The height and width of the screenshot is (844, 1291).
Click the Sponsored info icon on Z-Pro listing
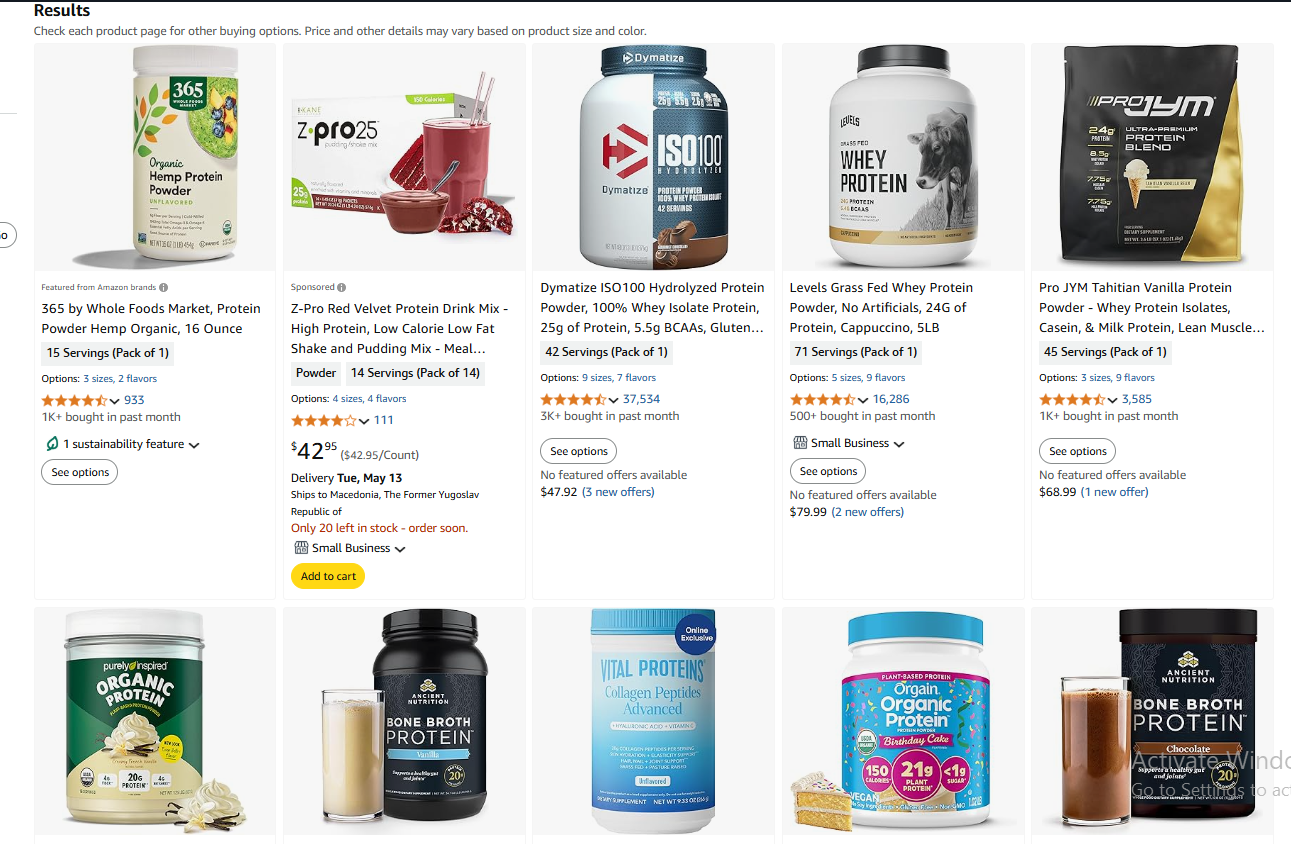(342, 287)
